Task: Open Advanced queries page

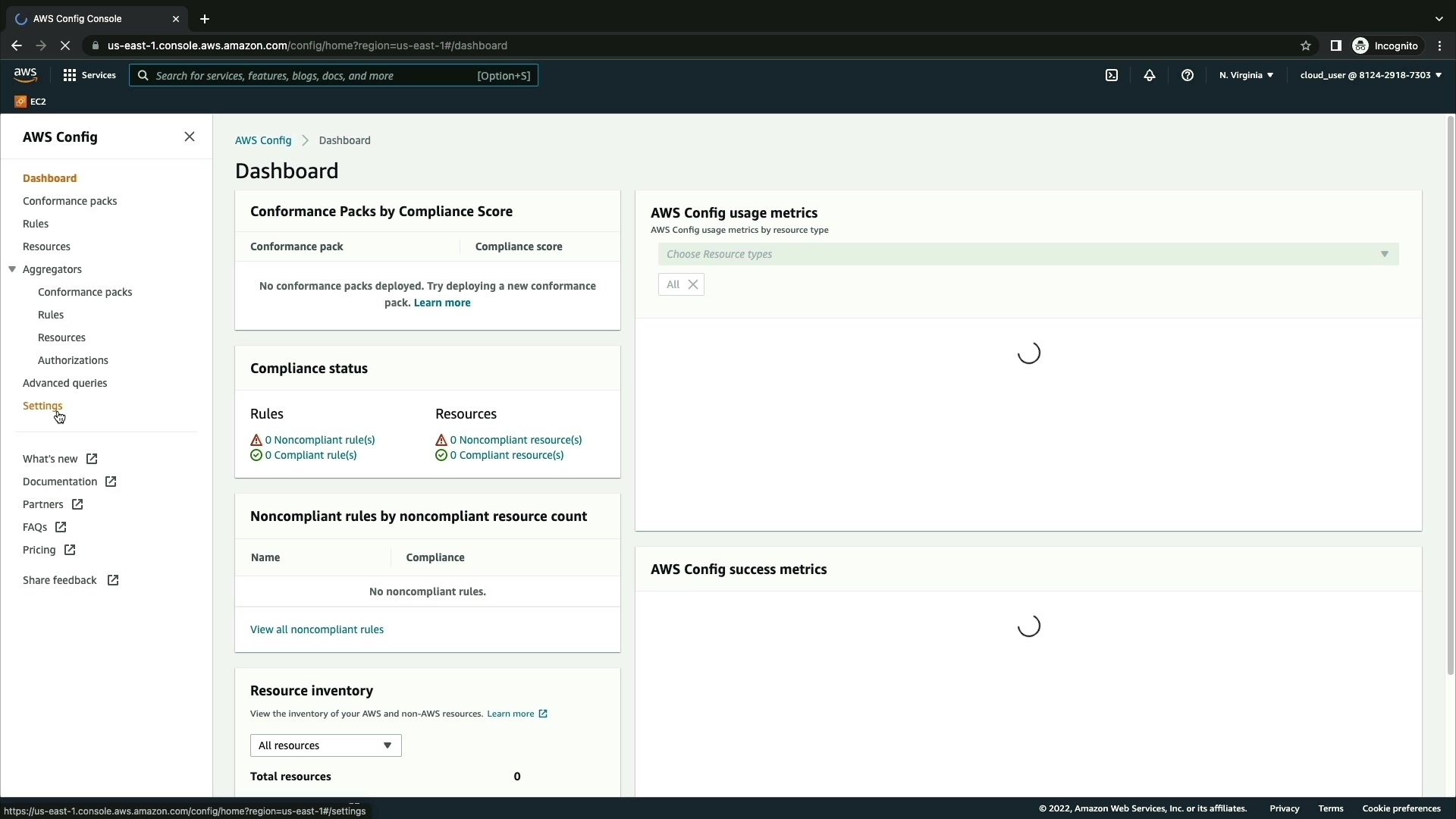Action: (64, 383)
